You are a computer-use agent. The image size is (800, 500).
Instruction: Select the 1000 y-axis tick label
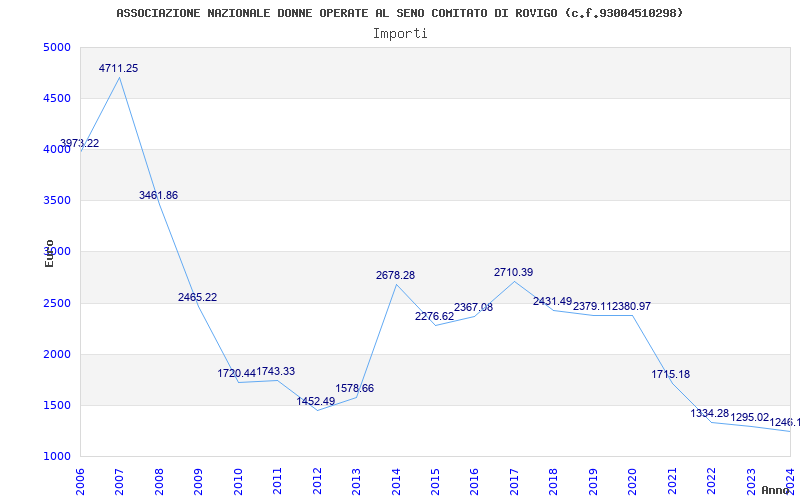pyautogui.click(x=57, y=456)
